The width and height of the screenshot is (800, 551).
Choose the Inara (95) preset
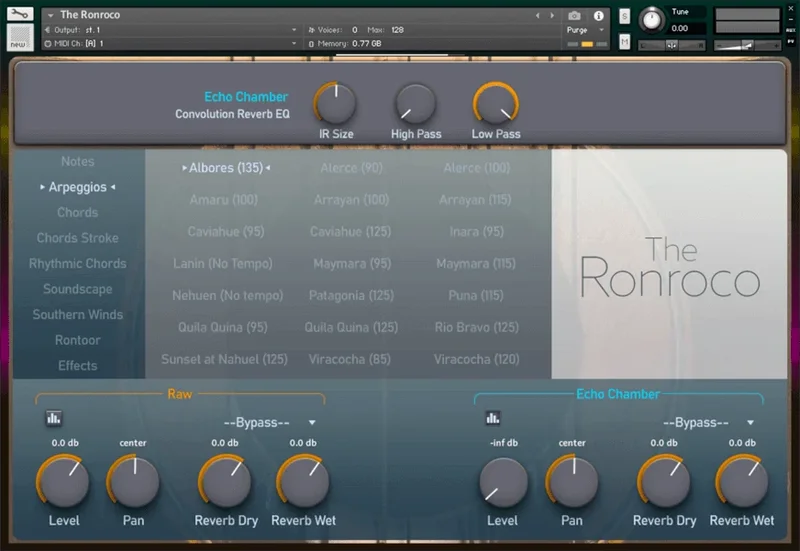pyautogui.click(x=477, y=232)
